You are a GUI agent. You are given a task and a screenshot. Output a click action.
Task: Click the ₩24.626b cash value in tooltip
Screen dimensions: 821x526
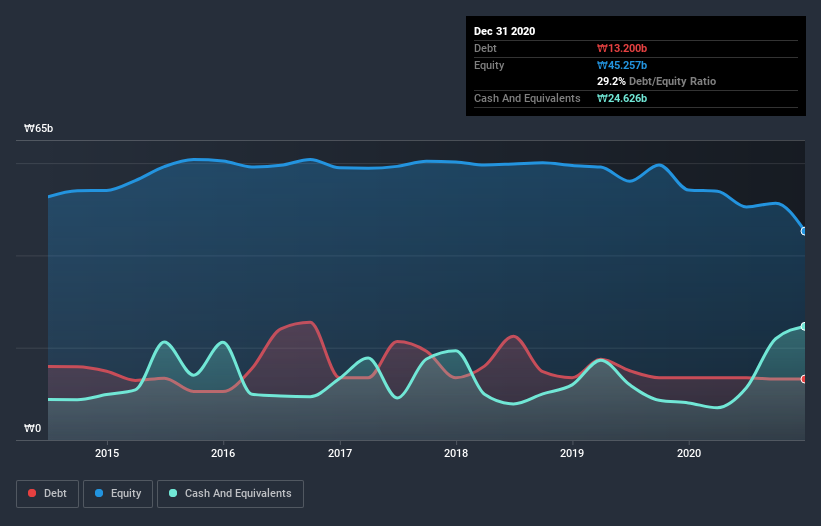click(622, 98)
